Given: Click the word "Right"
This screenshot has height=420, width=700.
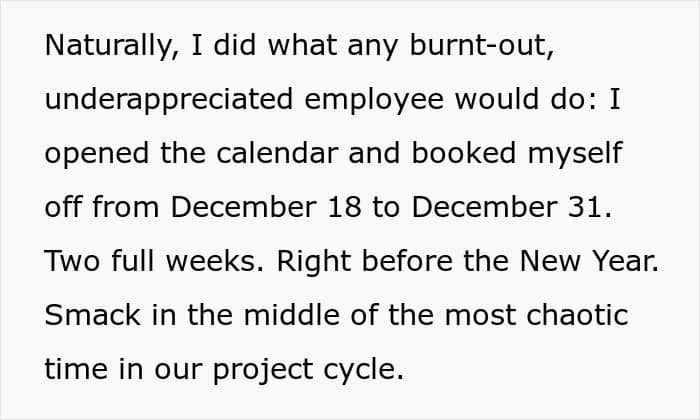Looking at the screenshot, I should coord(313,262).
